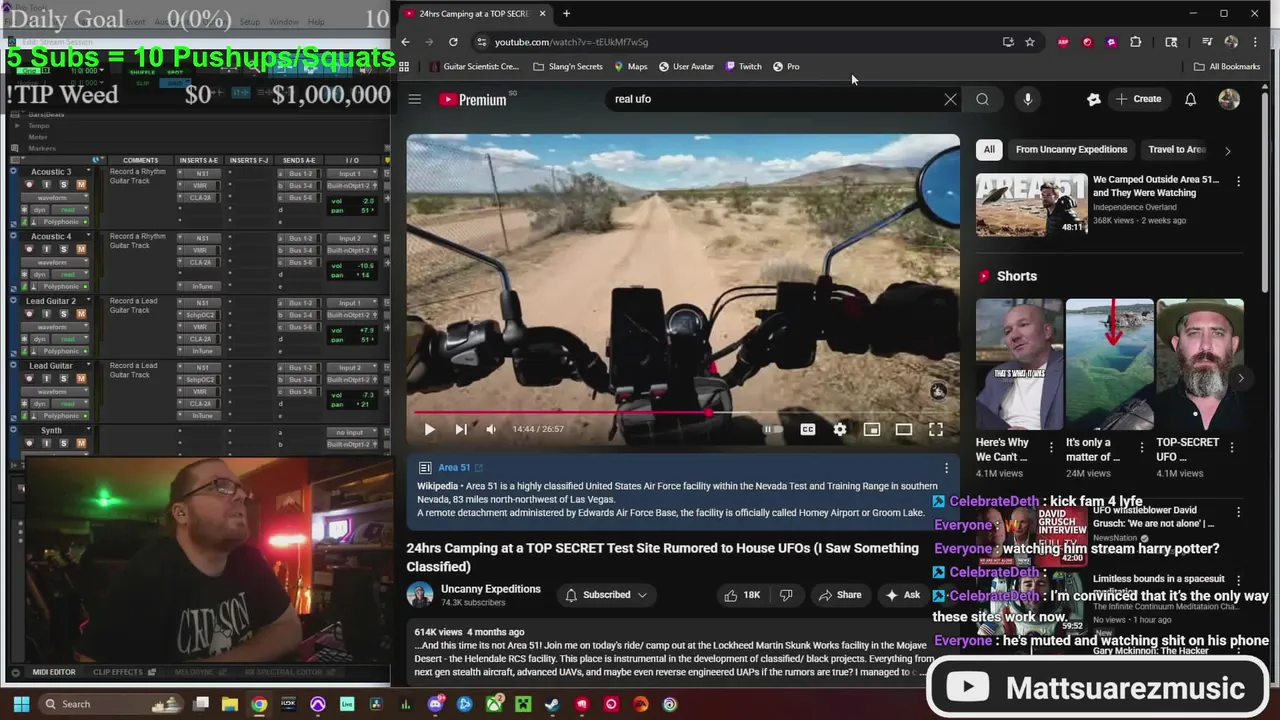The image size is (1280, 720).
Task: Open InTune insert on Lead Guitar
Action: click(x=200, y=415)
